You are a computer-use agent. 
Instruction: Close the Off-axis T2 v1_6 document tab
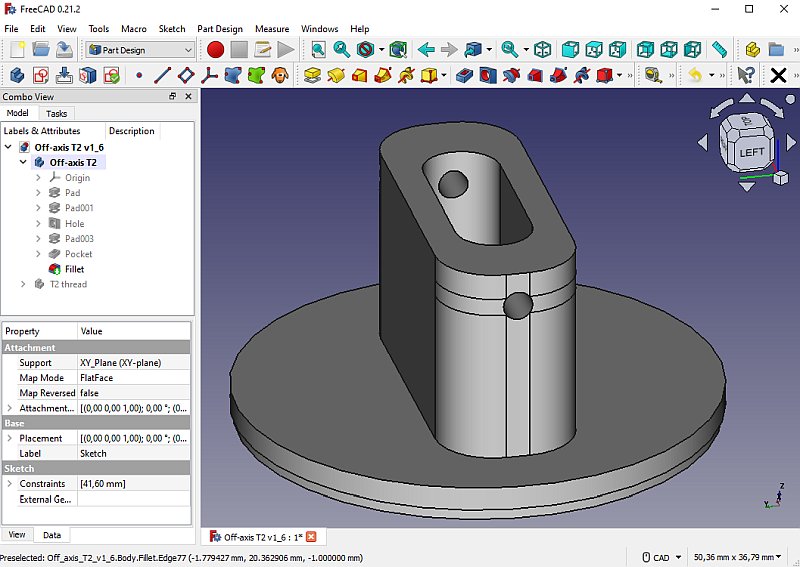pyautogui.click(x=311, y=536)
